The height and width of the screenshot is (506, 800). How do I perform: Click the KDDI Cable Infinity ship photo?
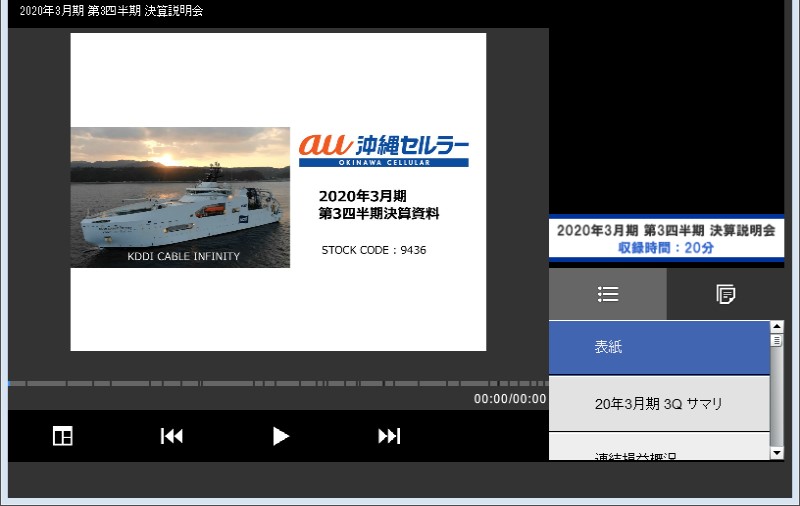[180, 197]
